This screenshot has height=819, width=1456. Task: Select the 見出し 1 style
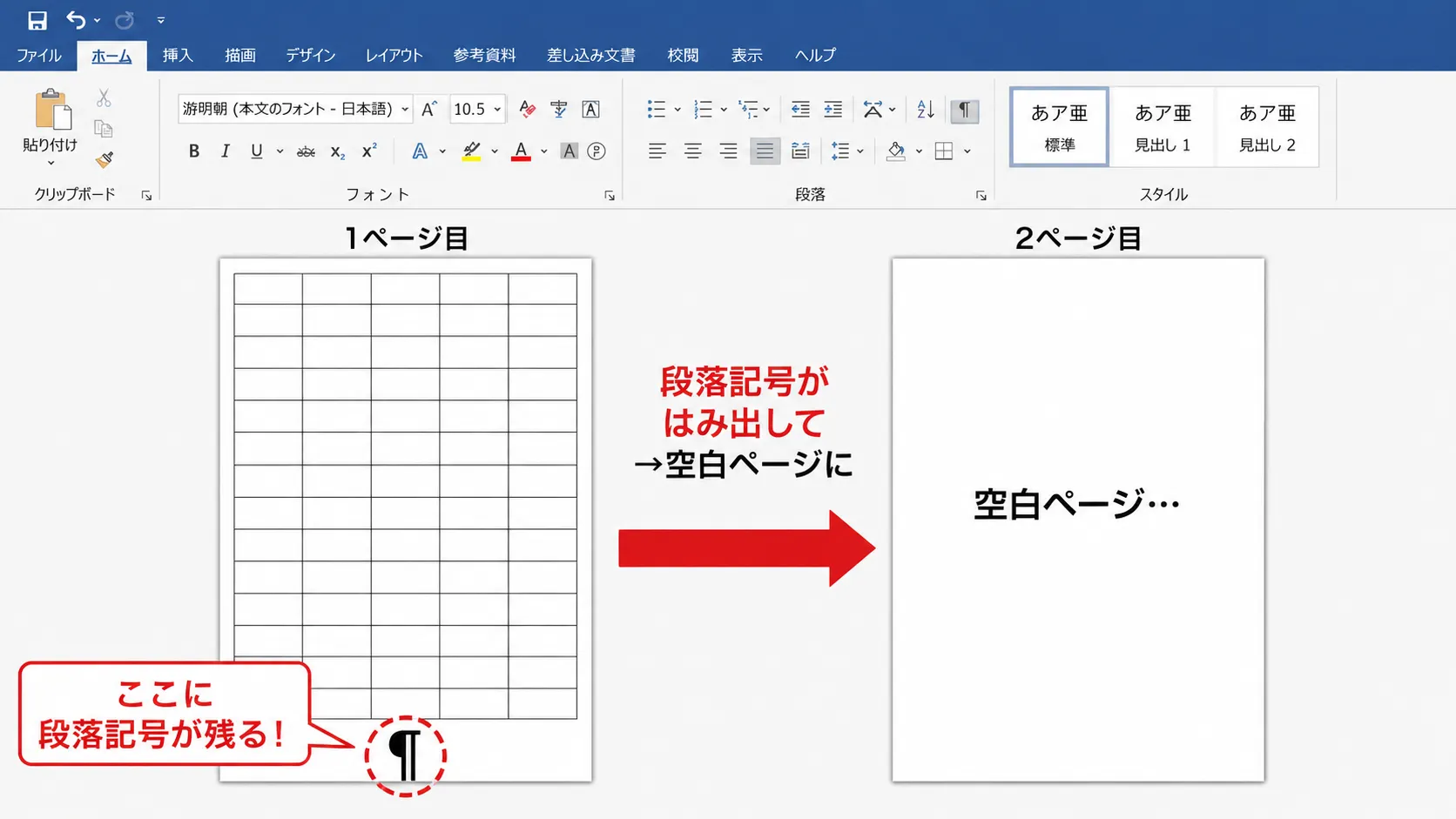tap(1163, 127)
